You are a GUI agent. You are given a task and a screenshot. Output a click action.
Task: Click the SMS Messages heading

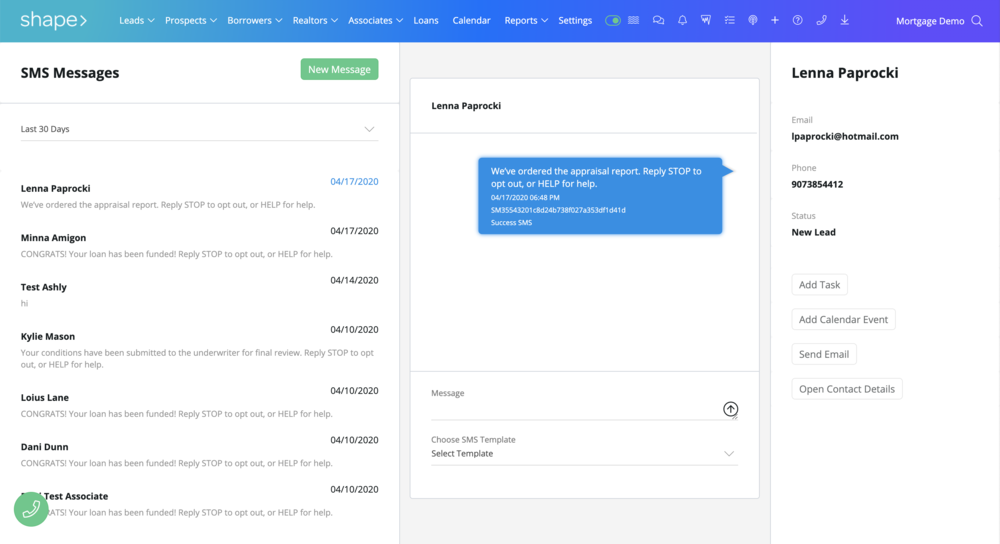(x=70, y=73)
